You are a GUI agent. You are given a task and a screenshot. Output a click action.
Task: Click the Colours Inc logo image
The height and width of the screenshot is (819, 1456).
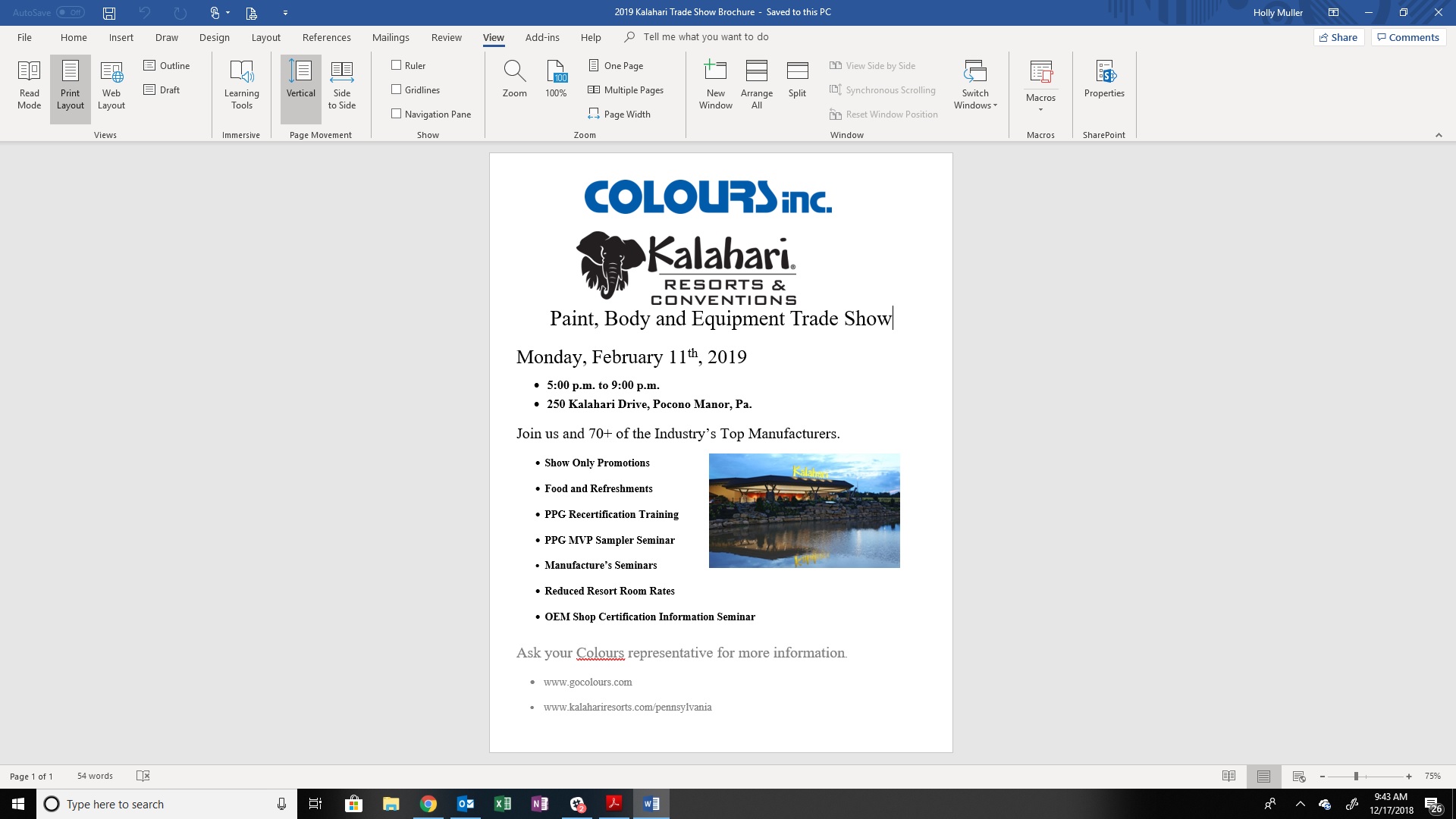click(x=708, y=196)
